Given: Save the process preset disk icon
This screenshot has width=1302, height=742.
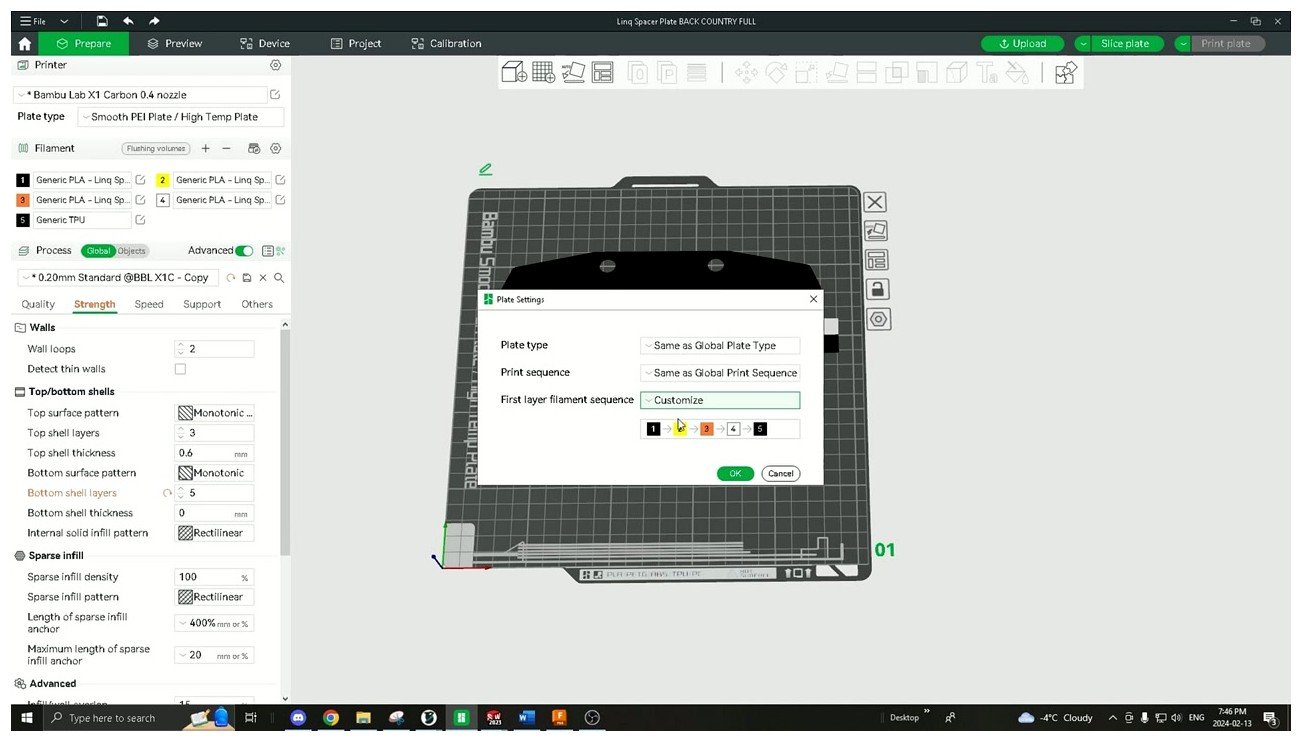Looking at the screenshot, I should tap(247, 278).
